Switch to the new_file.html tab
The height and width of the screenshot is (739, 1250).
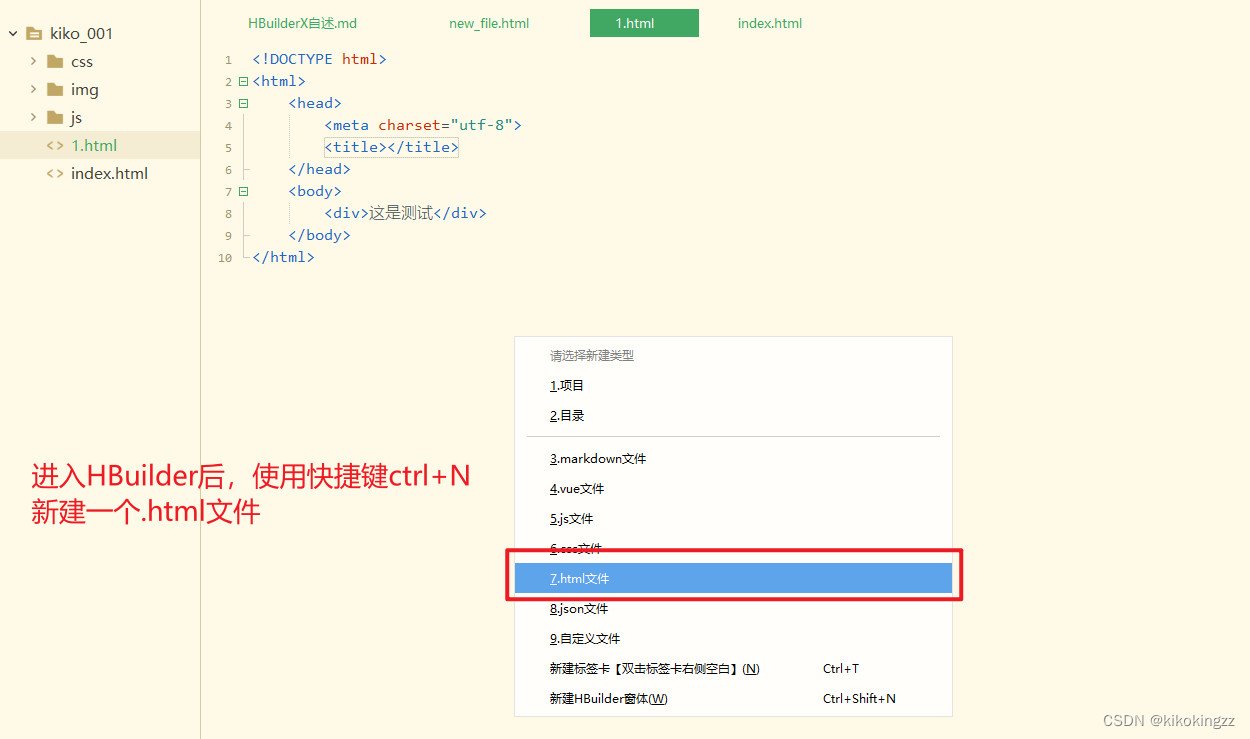point(489,23)
